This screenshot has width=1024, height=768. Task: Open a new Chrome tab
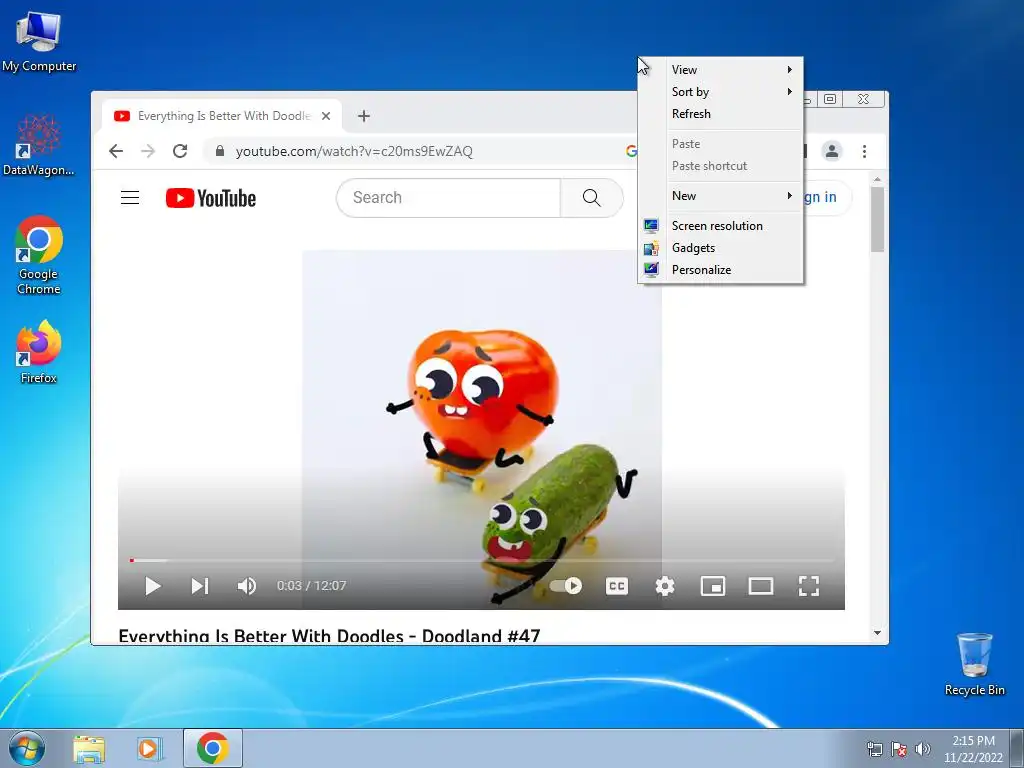coord(364,116)
